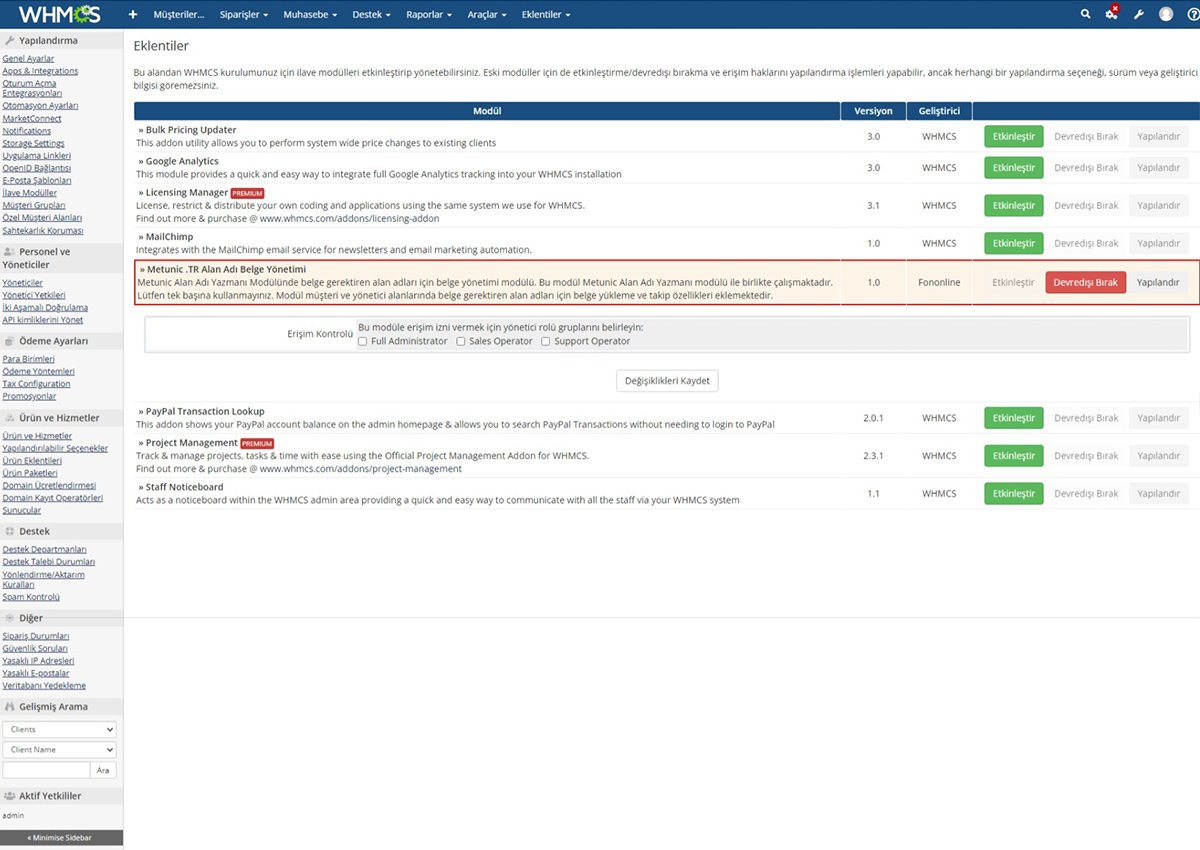Viewport: 1200px width, 850px height.
Task: Open the admin user avatar icon
Action: [1166, 14]
